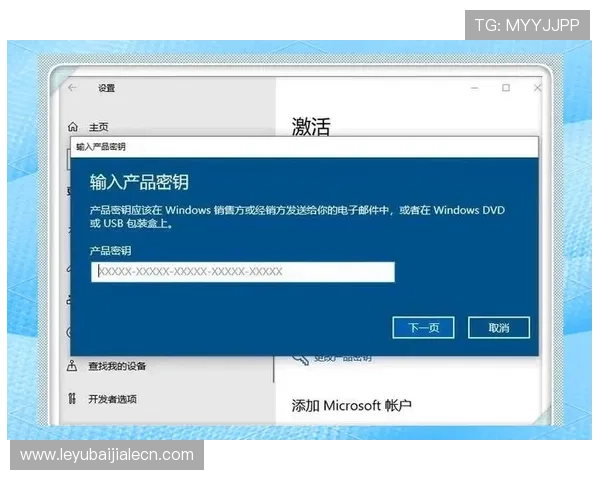Close the Settings window
600x480 pixels.
point(537,88)
